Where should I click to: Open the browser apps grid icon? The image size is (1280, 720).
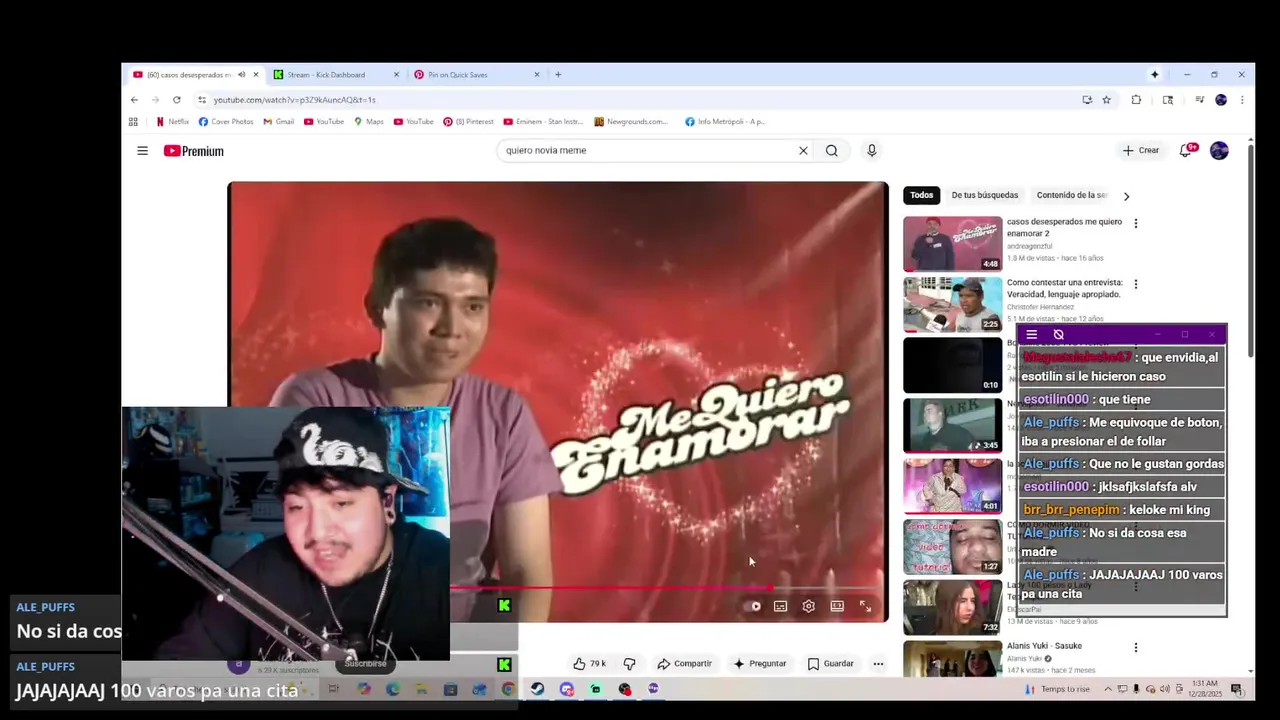click(133, 122)
